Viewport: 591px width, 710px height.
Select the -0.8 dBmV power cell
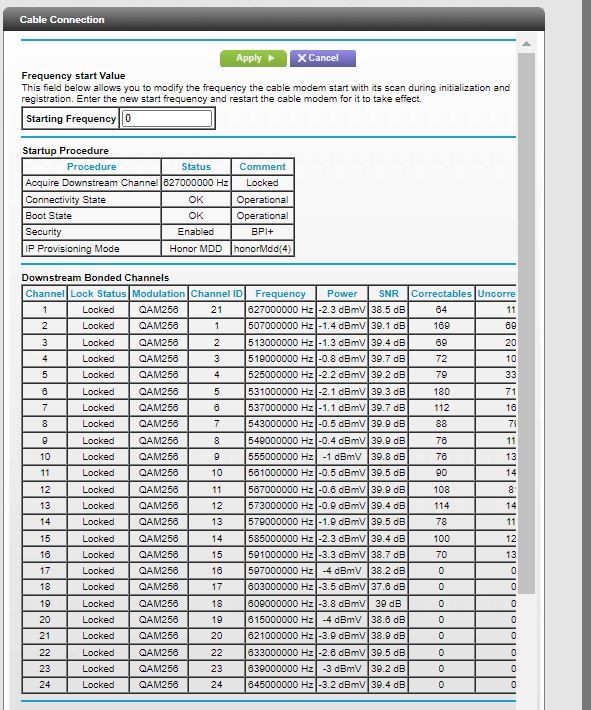tap(342, 359)
